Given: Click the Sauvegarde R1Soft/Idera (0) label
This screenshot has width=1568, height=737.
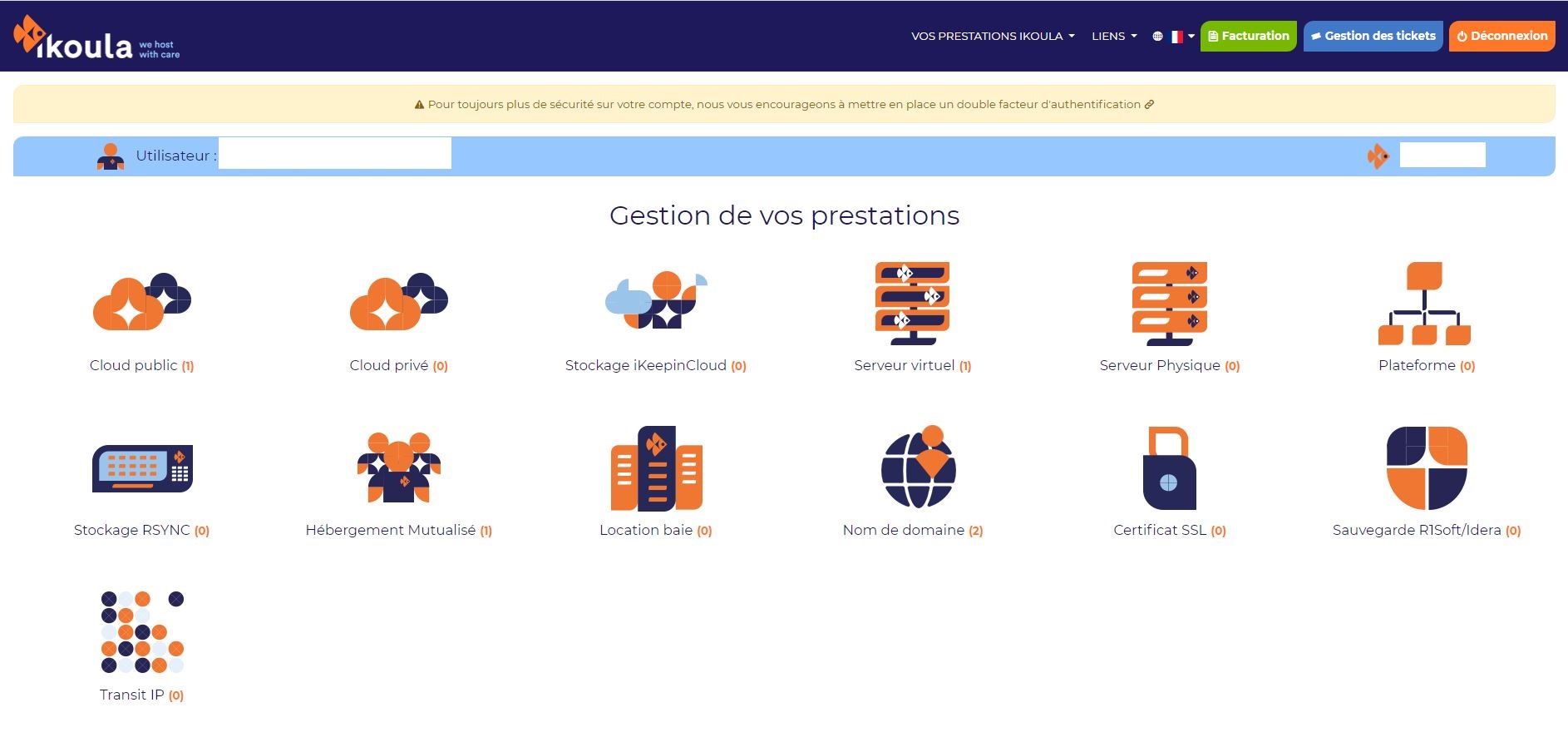Looking at the screenshot, I should 1427,530.
